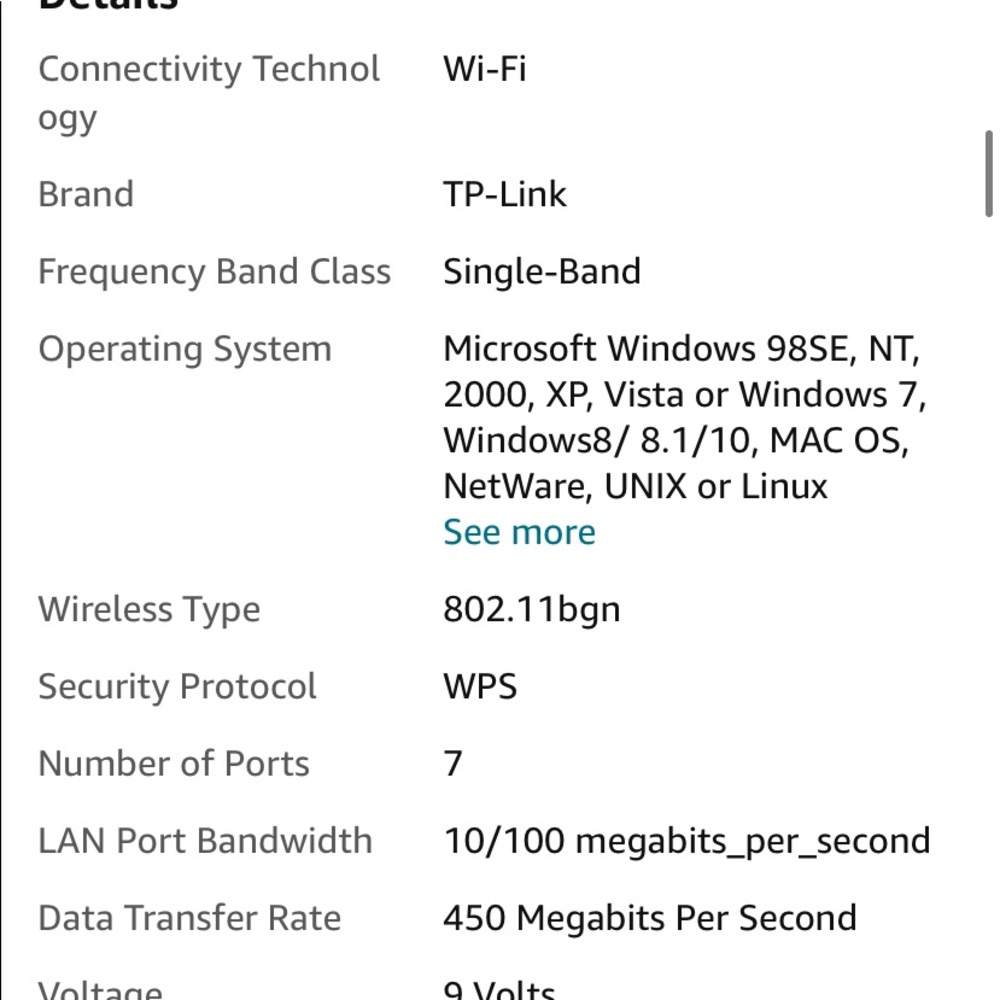Select the Connectivity Technology label
This screenshot has height=1000, width=1000.
pyautogui.click(x=209, y=92)
